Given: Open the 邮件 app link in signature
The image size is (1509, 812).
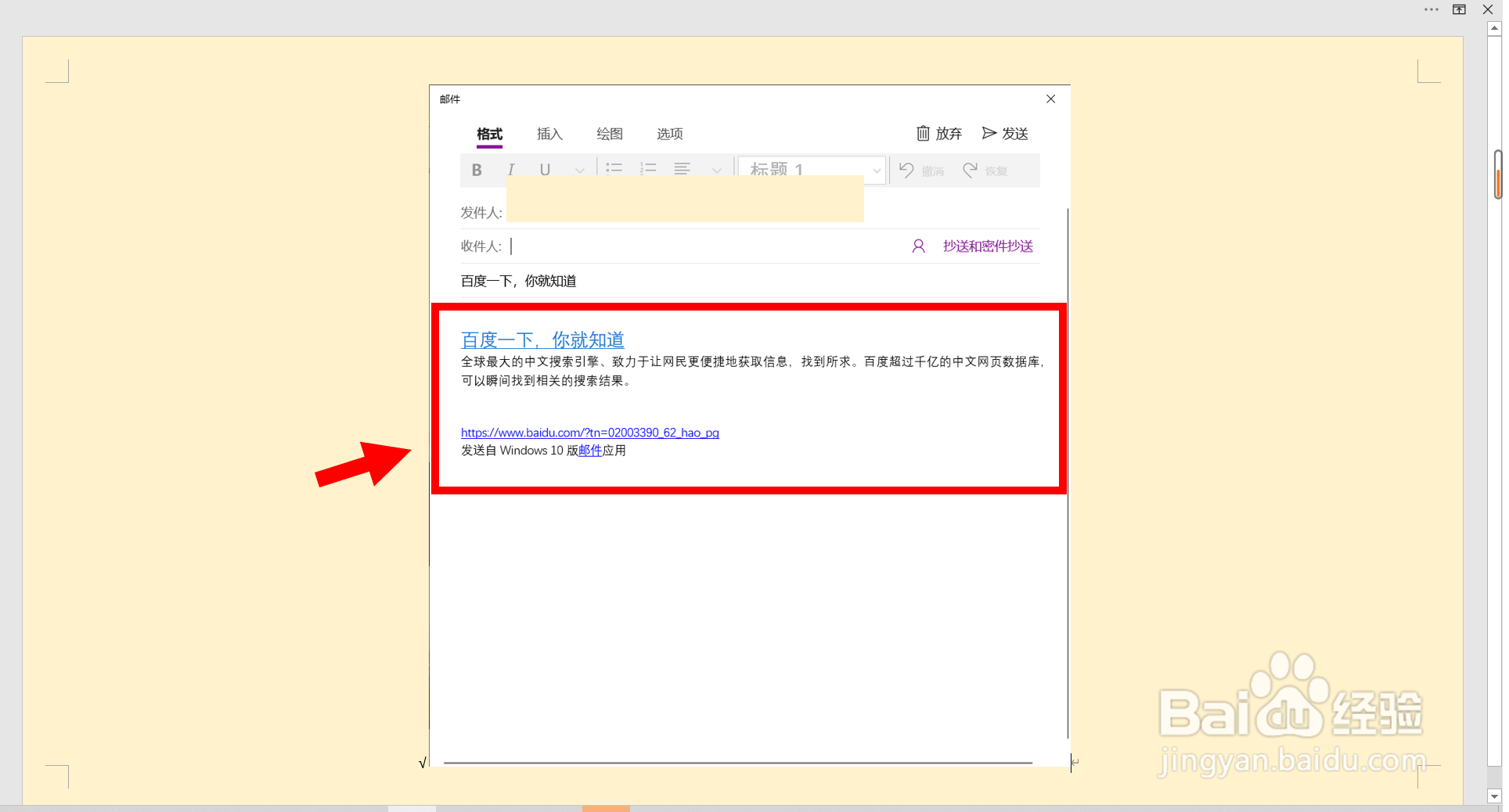Looking at the screenshot, I should [590, 451].
